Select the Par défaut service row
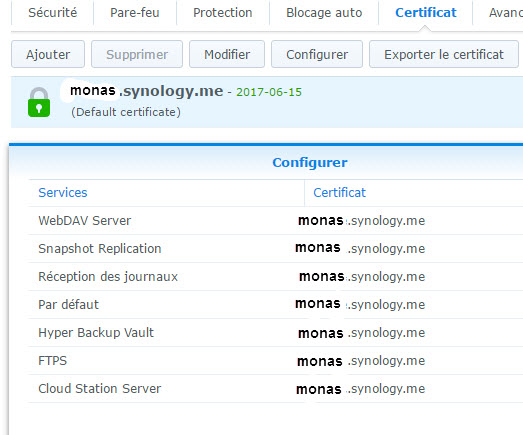 point(276,305)
